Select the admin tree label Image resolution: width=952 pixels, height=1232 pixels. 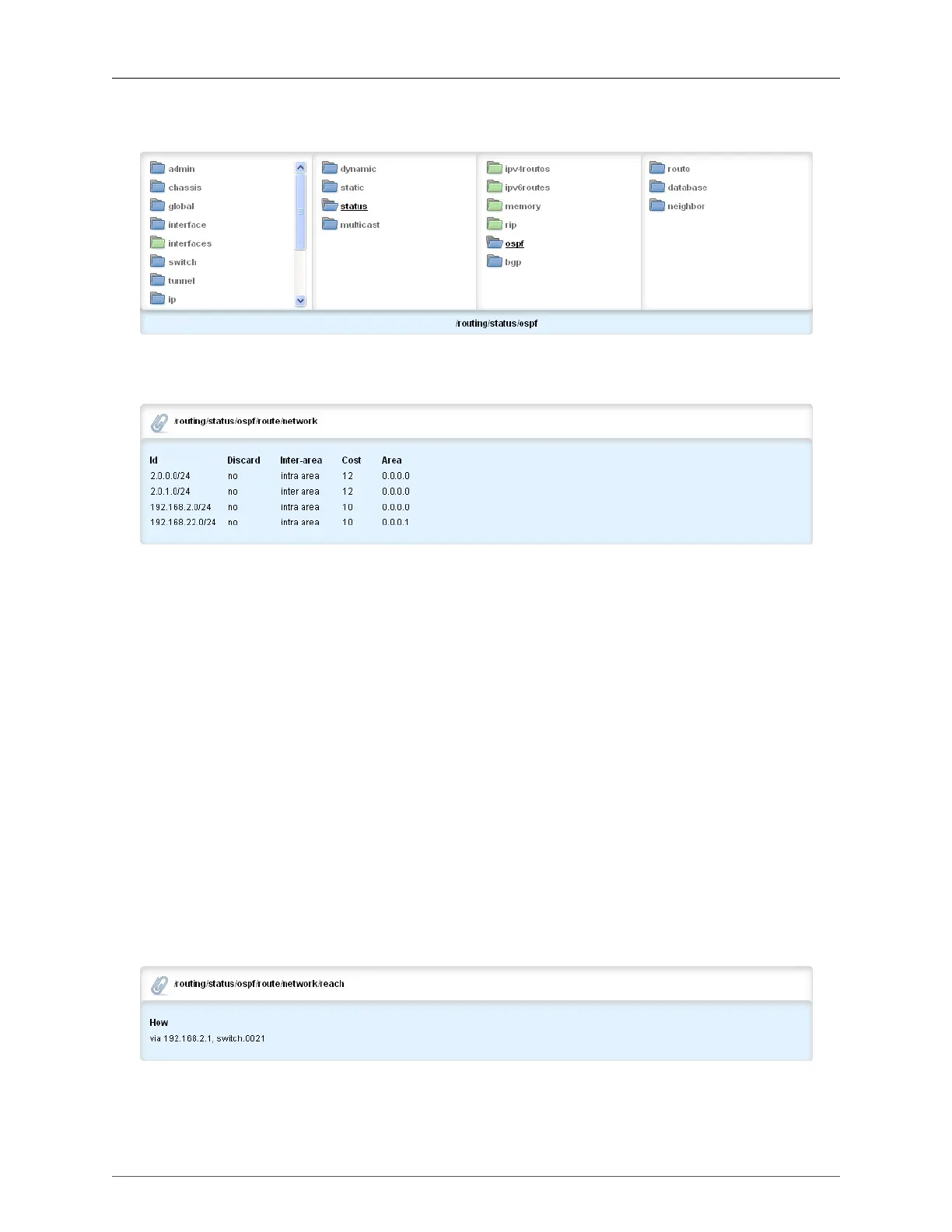tap(181, 169)
